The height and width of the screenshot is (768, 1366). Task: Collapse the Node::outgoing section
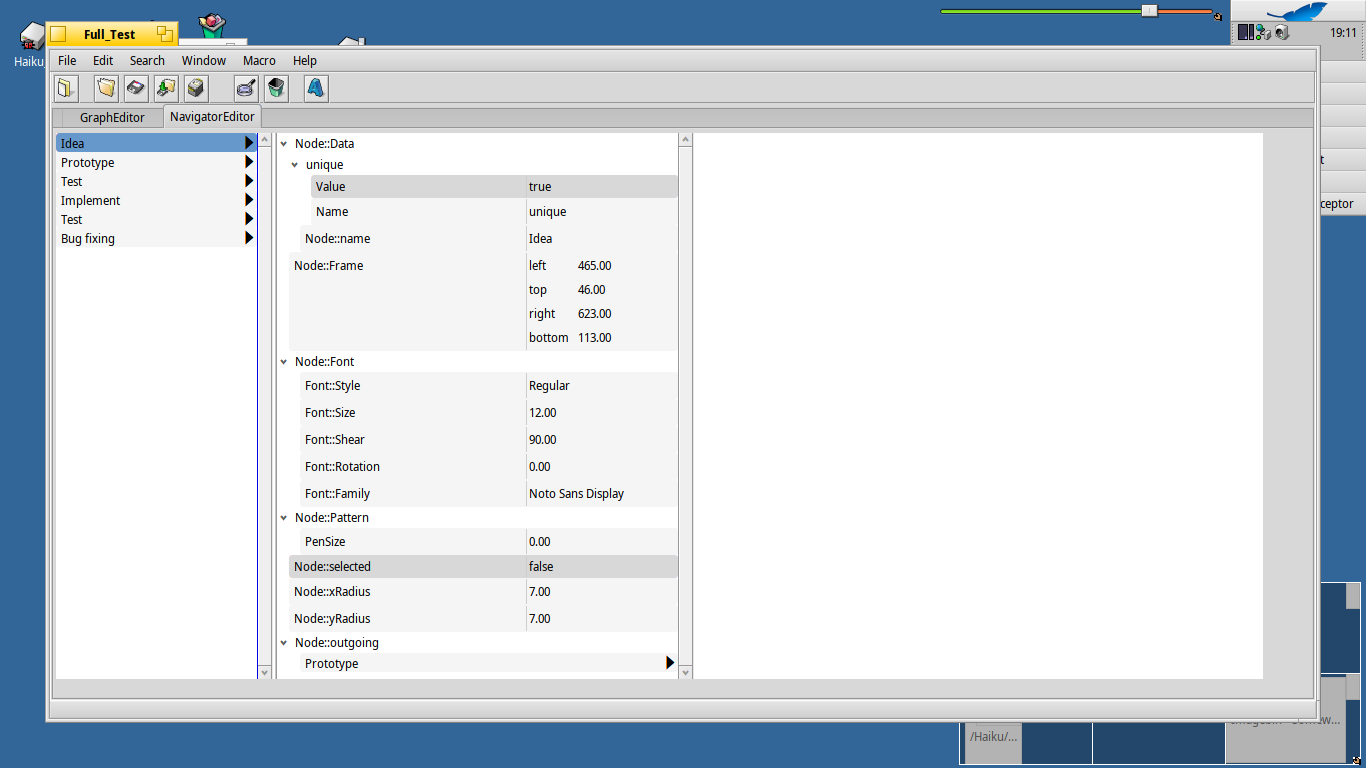[x=284, y=643]
